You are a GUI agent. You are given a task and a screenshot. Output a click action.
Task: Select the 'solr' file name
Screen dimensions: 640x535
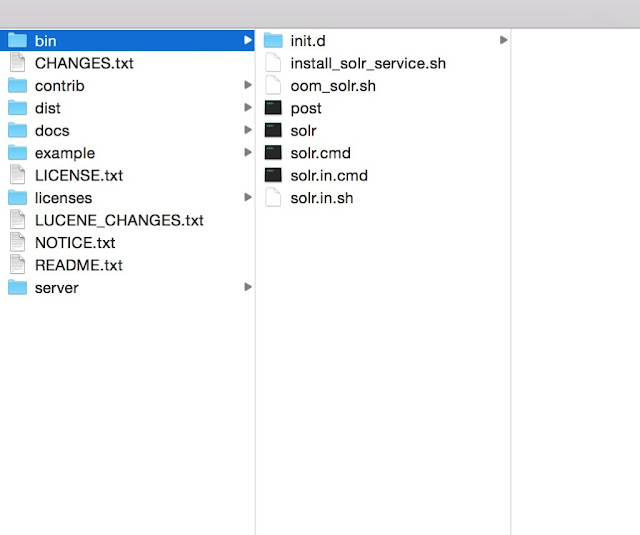pyautogui.click(x=303, y=131)
